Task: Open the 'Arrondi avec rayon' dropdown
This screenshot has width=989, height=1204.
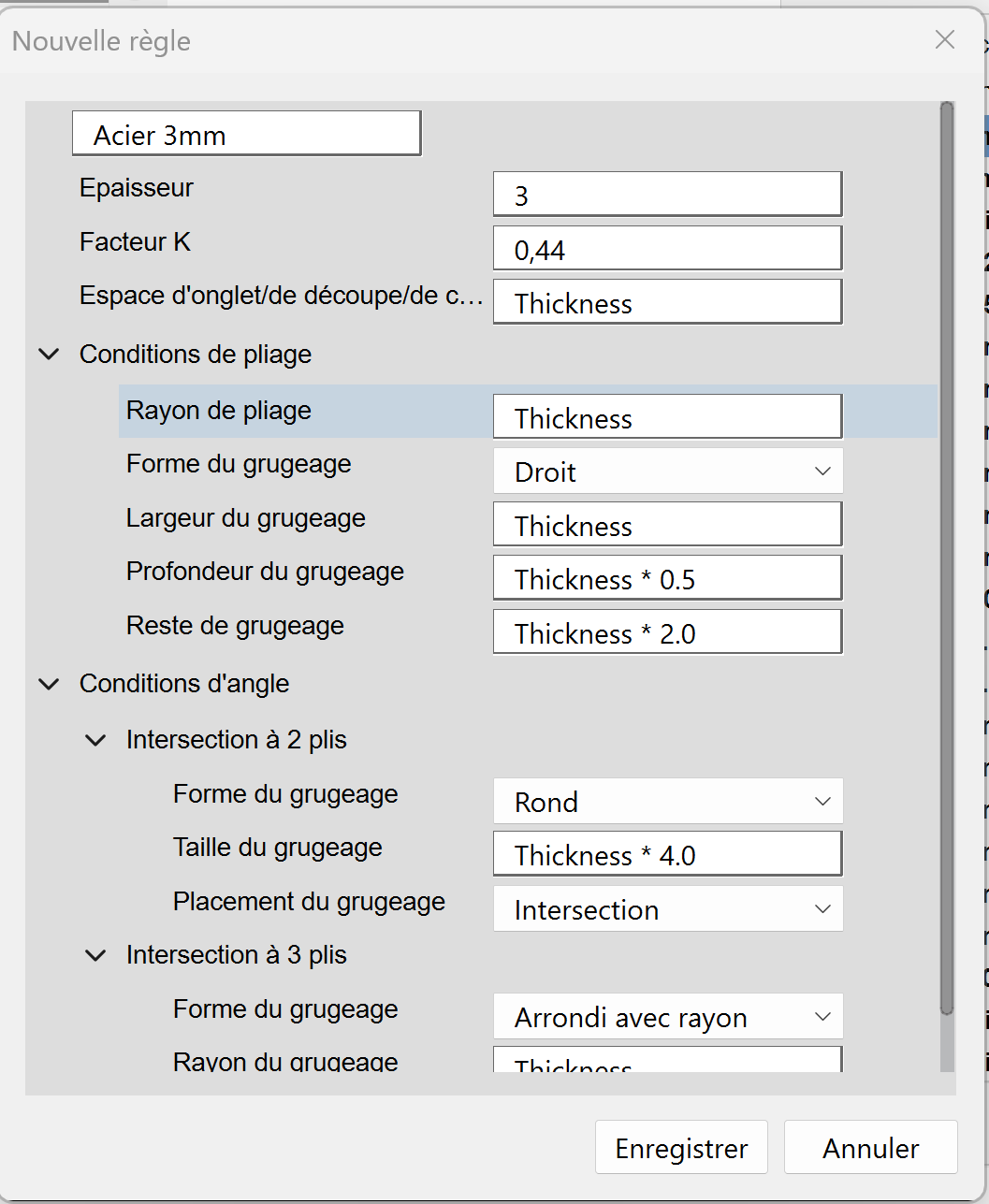Action: [667, 1017]
